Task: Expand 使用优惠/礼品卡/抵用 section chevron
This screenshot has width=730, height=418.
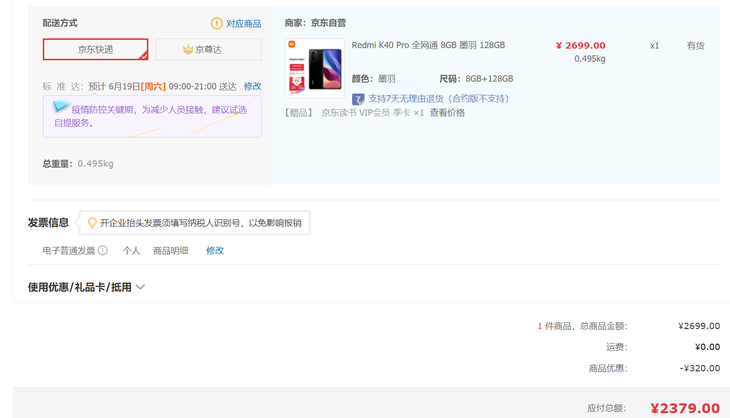Action: tap(140, 287)
